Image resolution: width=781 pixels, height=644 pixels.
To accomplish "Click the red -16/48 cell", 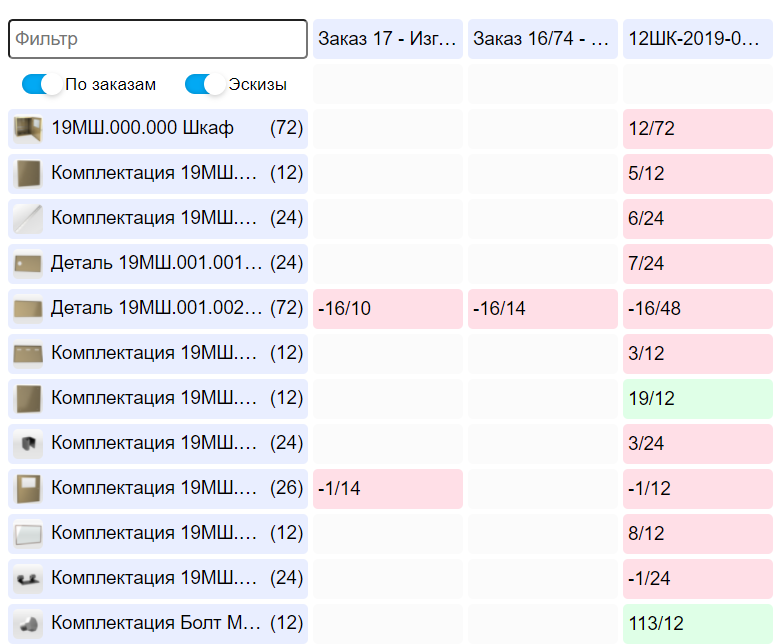I will [x=698, y=309].
